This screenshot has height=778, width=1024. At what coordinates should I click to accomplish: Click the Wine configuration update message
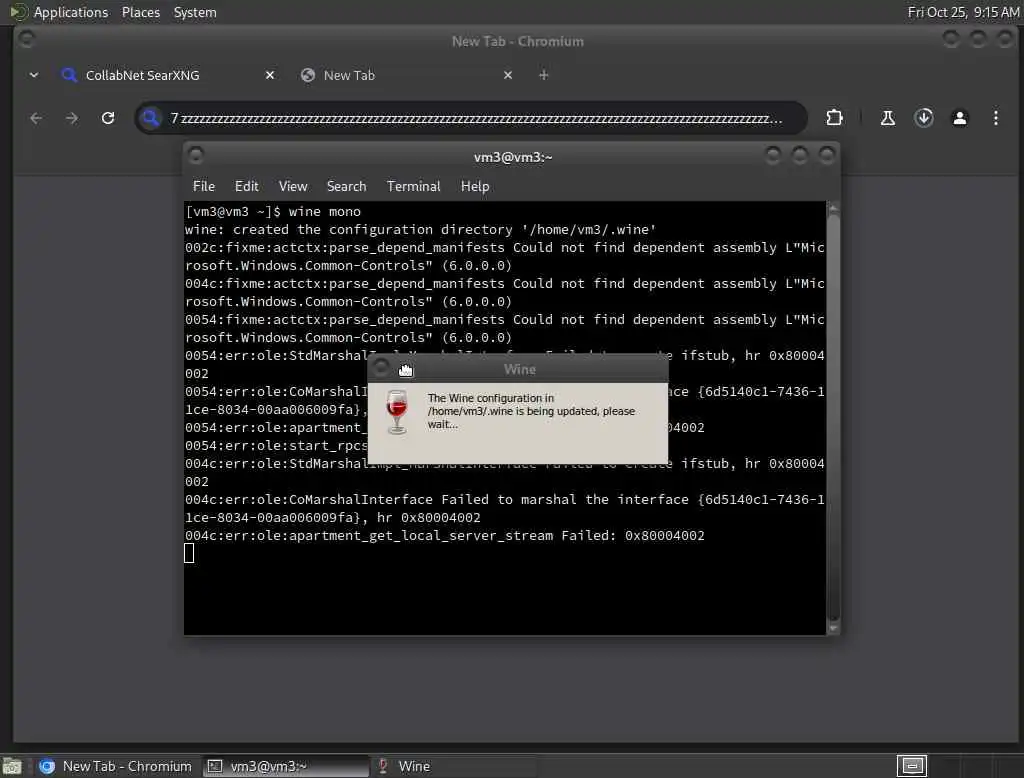coord(531,411)
